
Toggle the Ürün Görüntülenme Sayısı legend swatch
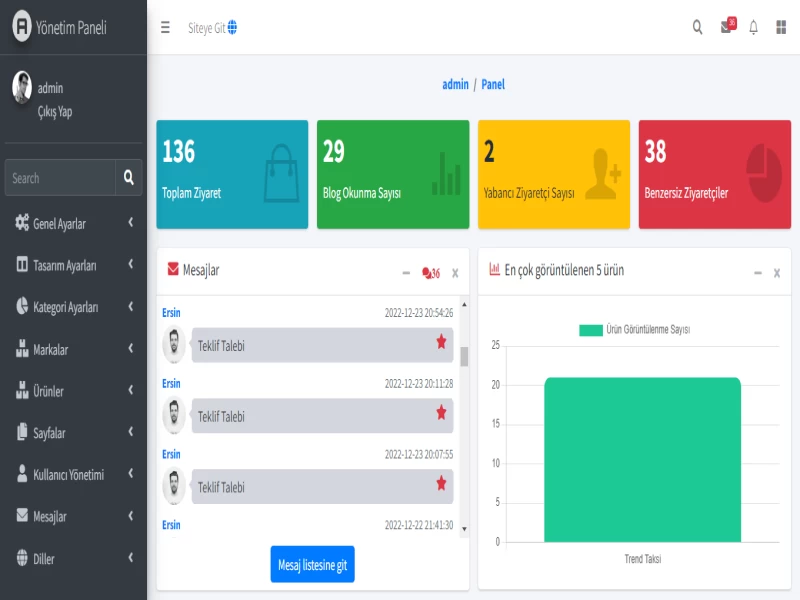point(591,330)
